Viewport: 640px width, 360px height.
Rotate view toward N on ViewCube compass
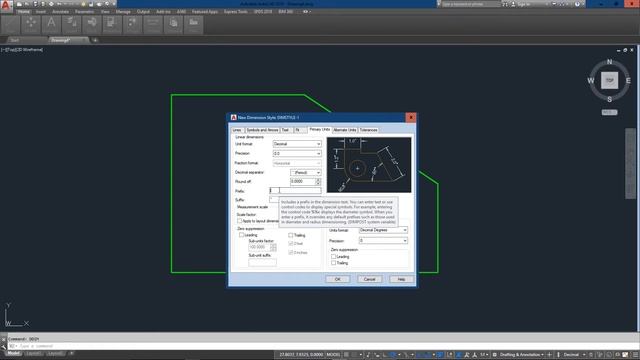tap(609, 62)
